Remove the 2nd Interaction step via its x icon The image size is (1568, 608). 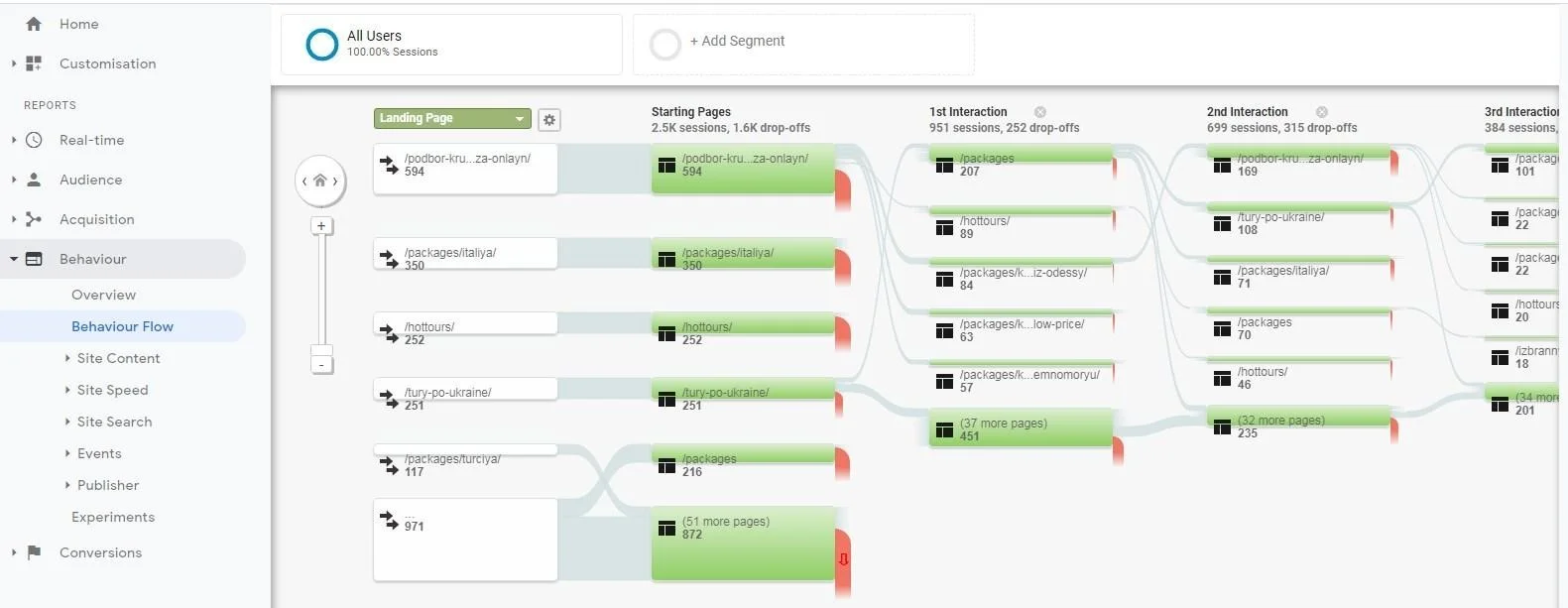point(1321,112)
